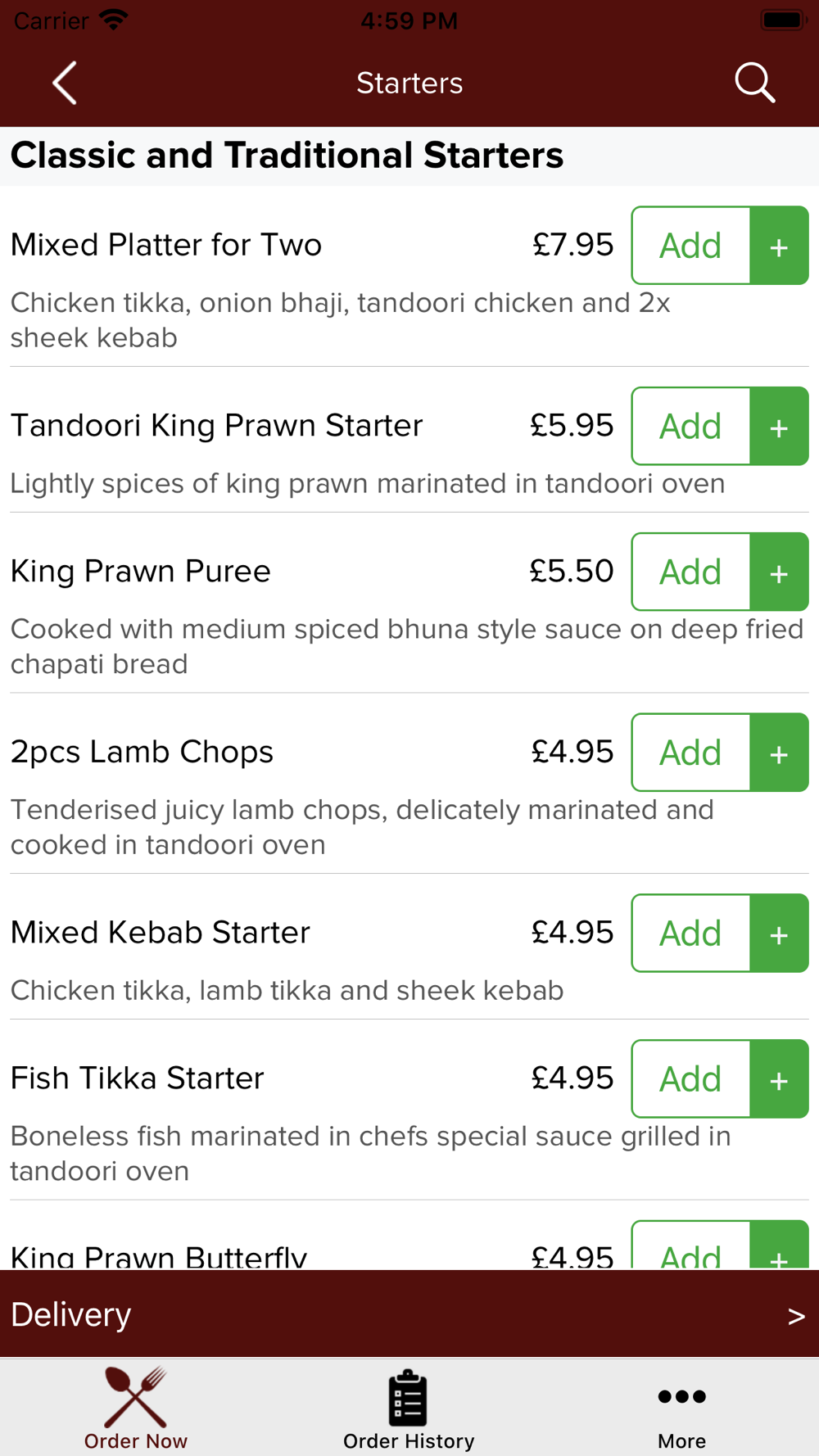Viewport: 819px width, 1456px height.
Task: Select the Fish Tikka Starter item name
Action: click(138, 1078)
